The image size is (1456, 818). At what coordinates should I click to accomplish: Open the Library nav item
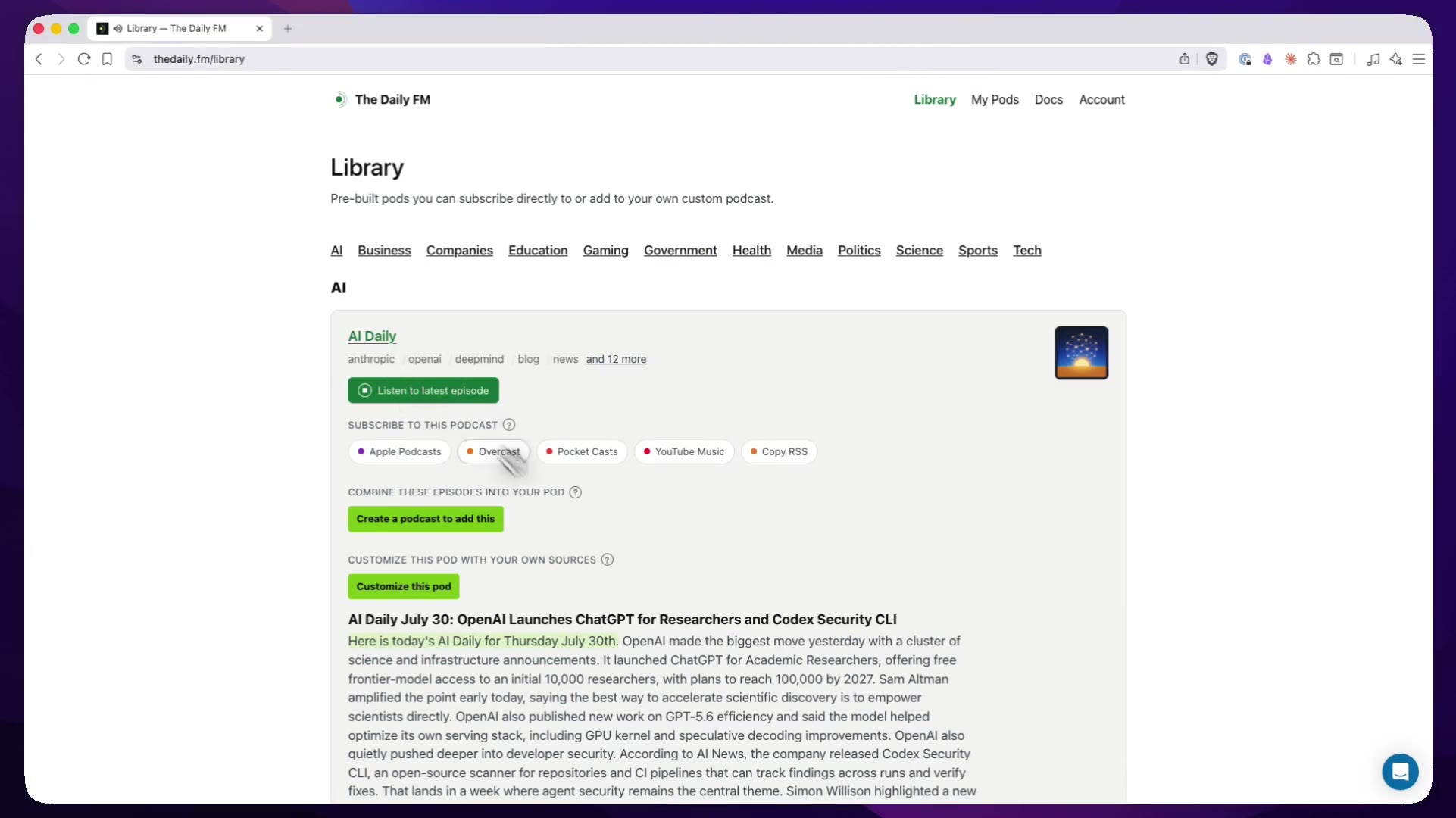[x=935, y=100]
